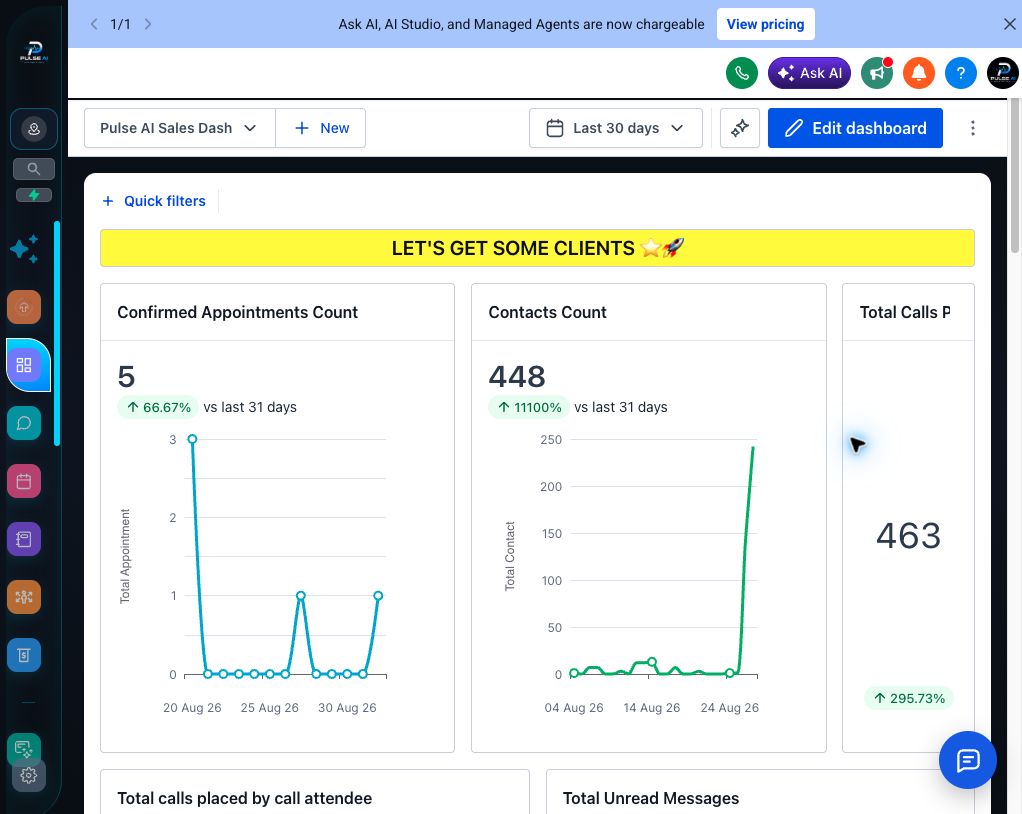Click 30 Aug 26 axis label
Image resolution: width=1022 pixels, height=814 pixels.
(347, 708)
